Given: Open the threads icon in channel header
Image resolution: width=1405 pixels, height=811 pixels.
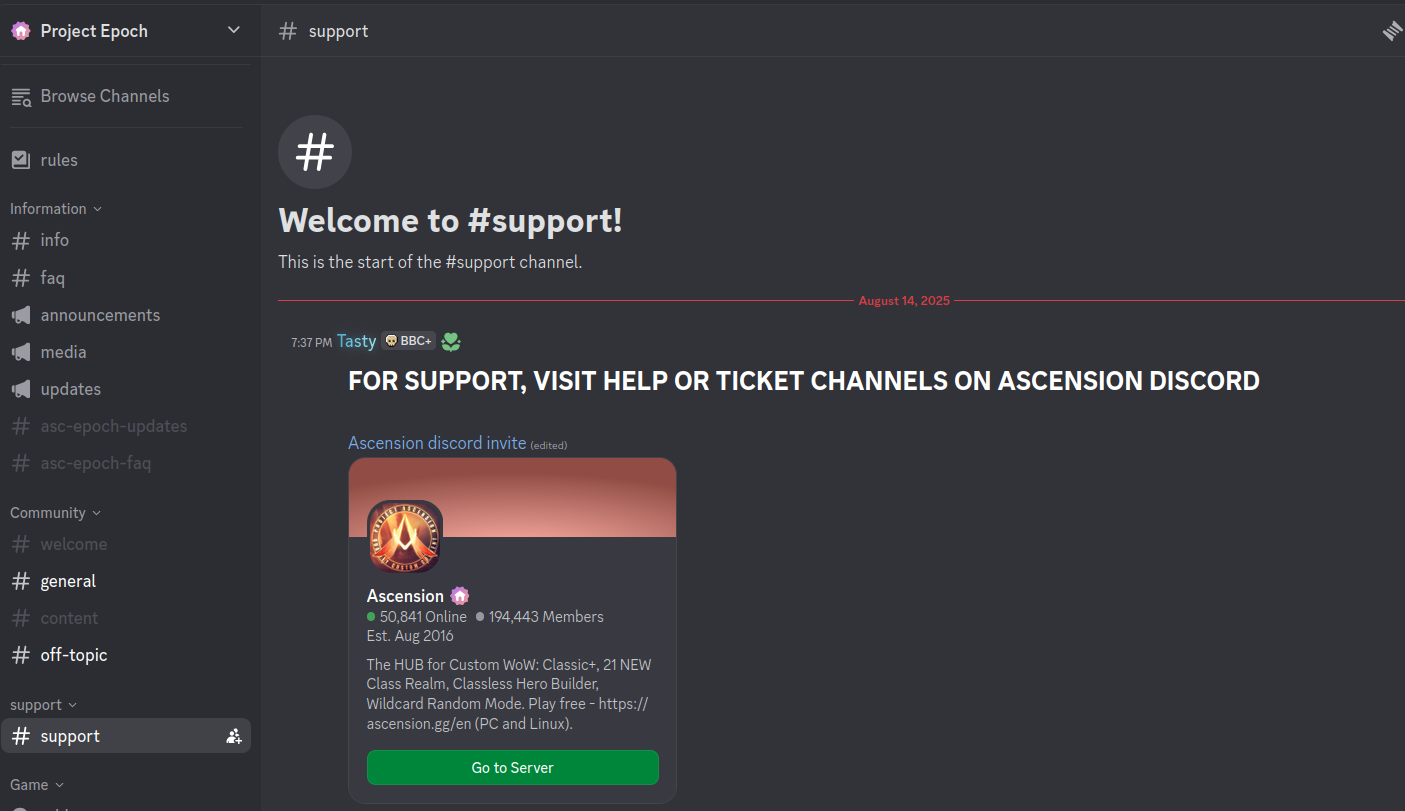Looking at the screenshot, I should click(x=1392, y=31).
